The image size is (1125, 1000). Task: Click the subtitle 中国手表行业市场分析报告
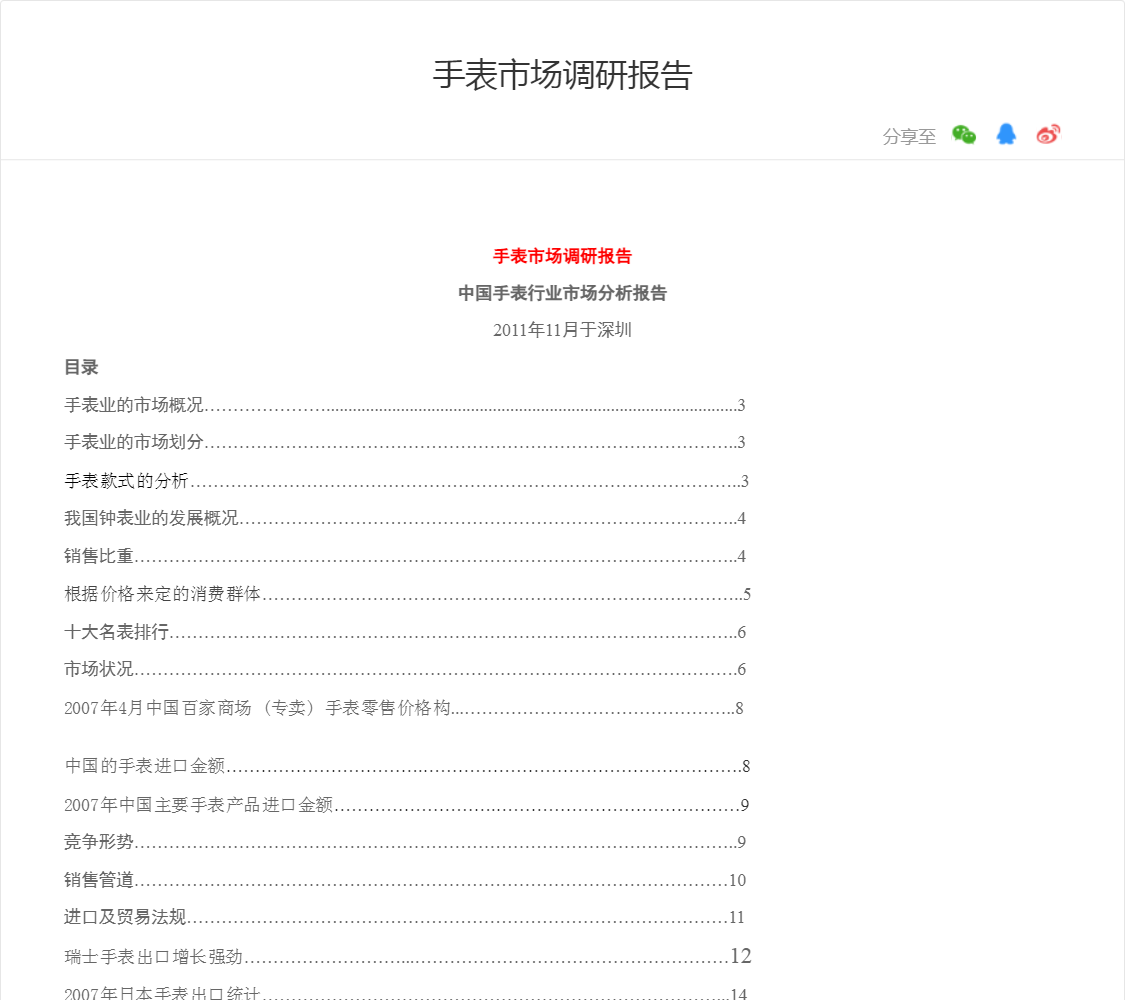coord(562,293)
